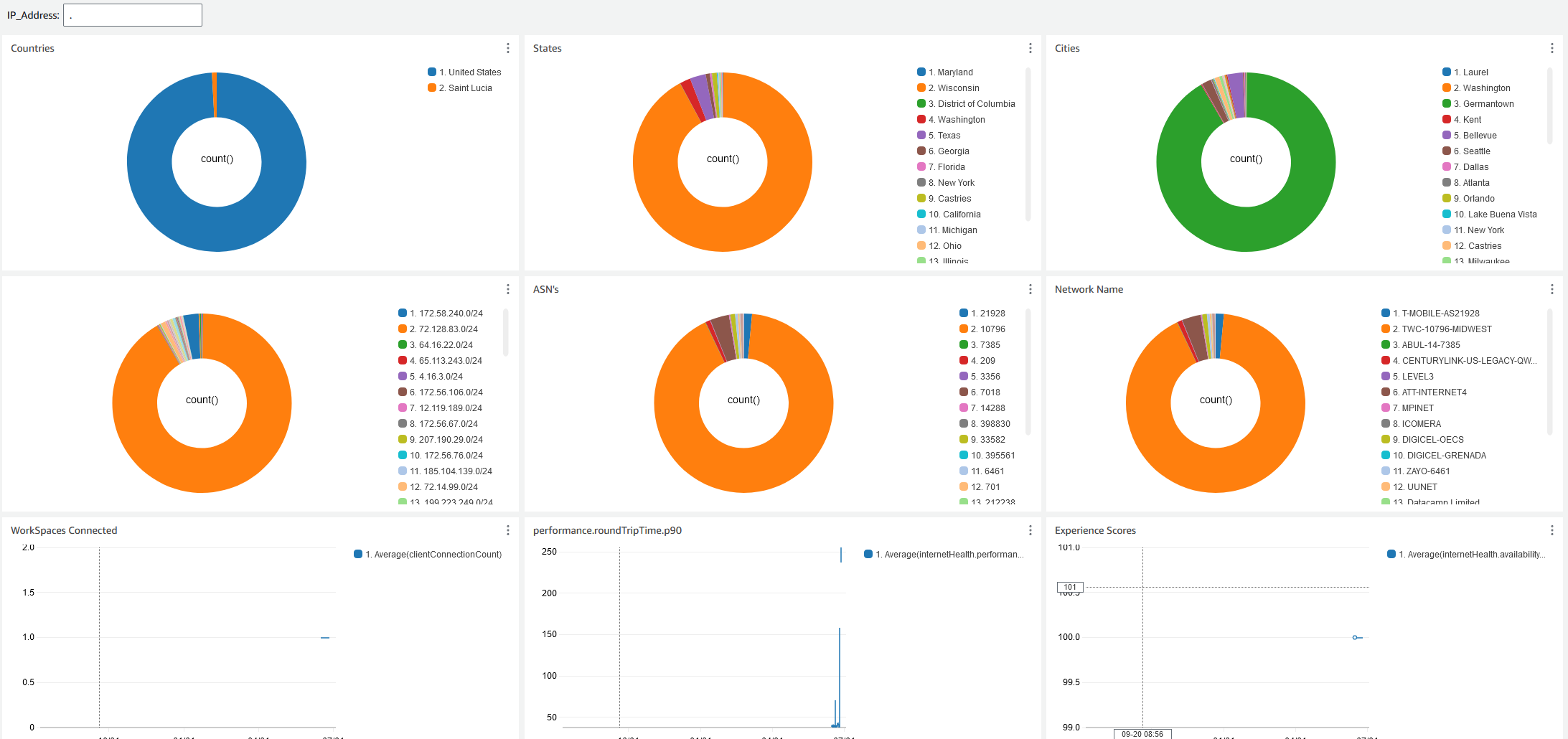Open the ASN's widget options menu
Screen dimensions: 1568x739
coord(1031,289)
